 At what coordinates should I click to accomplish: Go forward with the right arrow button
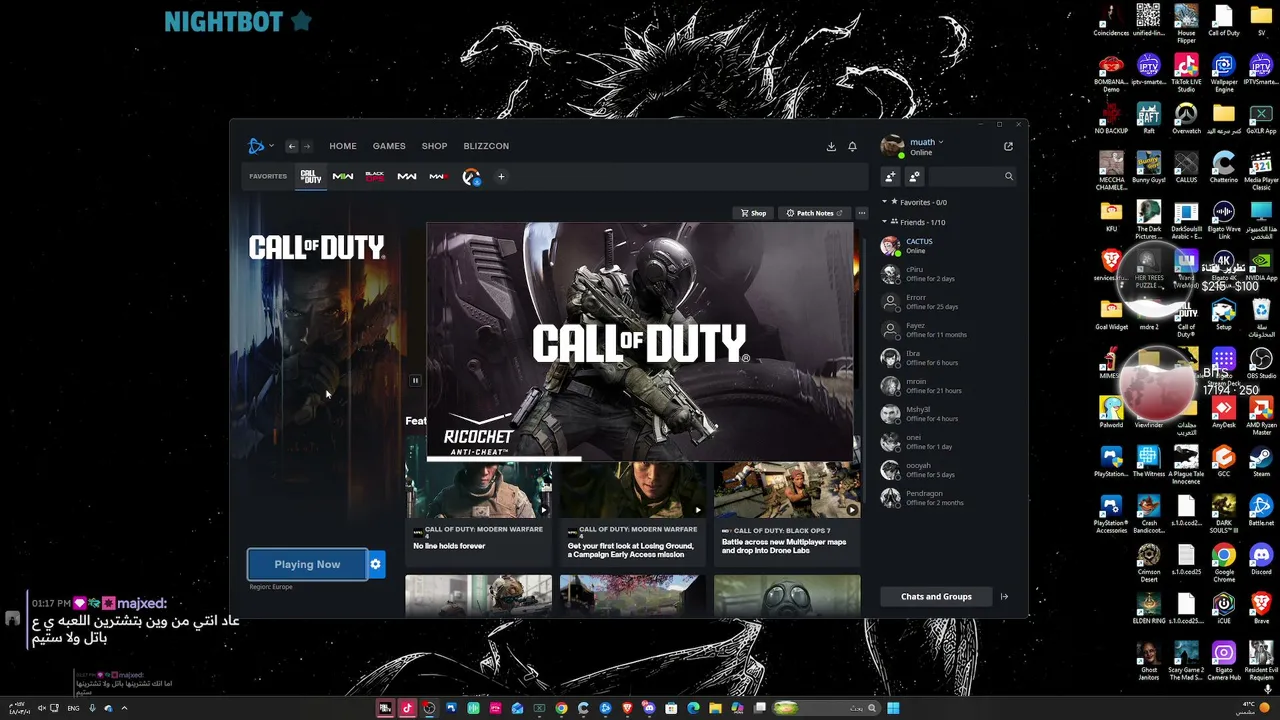click(307, 146)
